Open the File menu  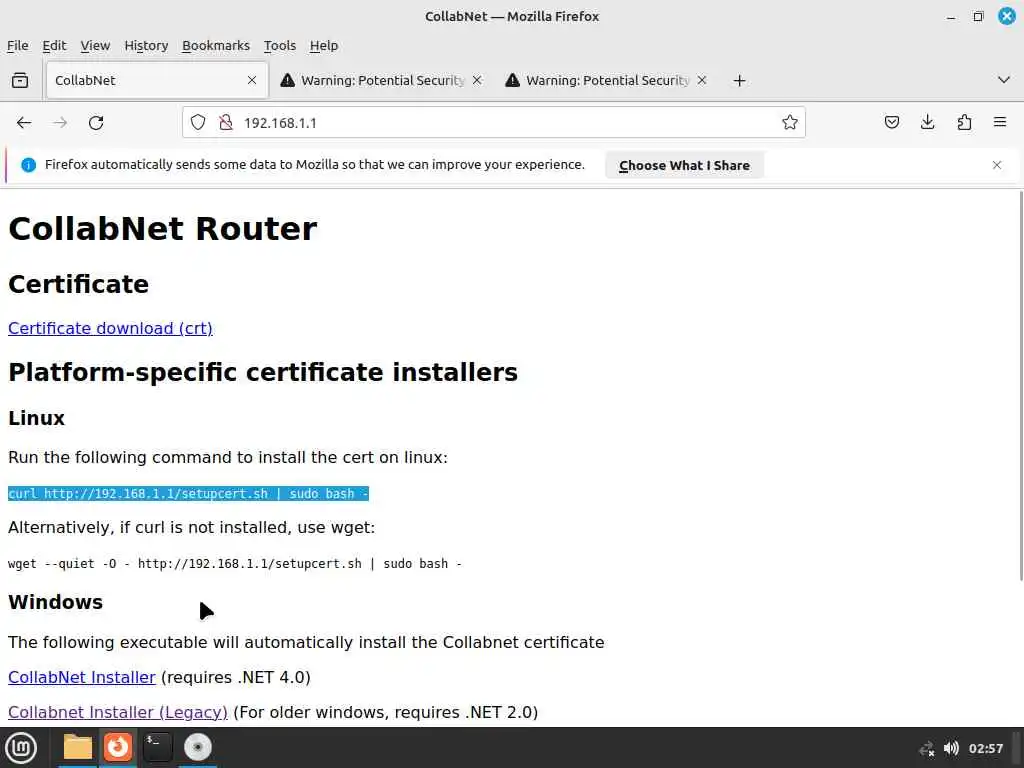pos(18,46)
